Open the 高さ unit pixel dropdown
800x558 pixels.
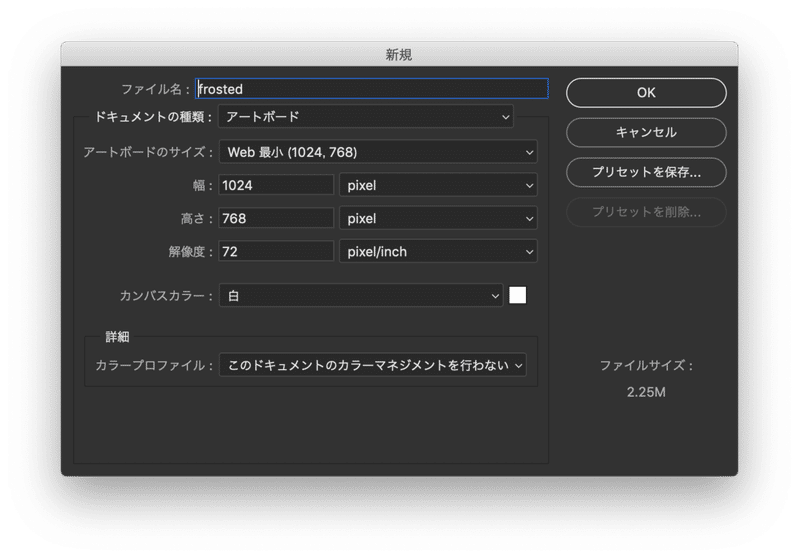pyautogui.click(x=438, y=218)
